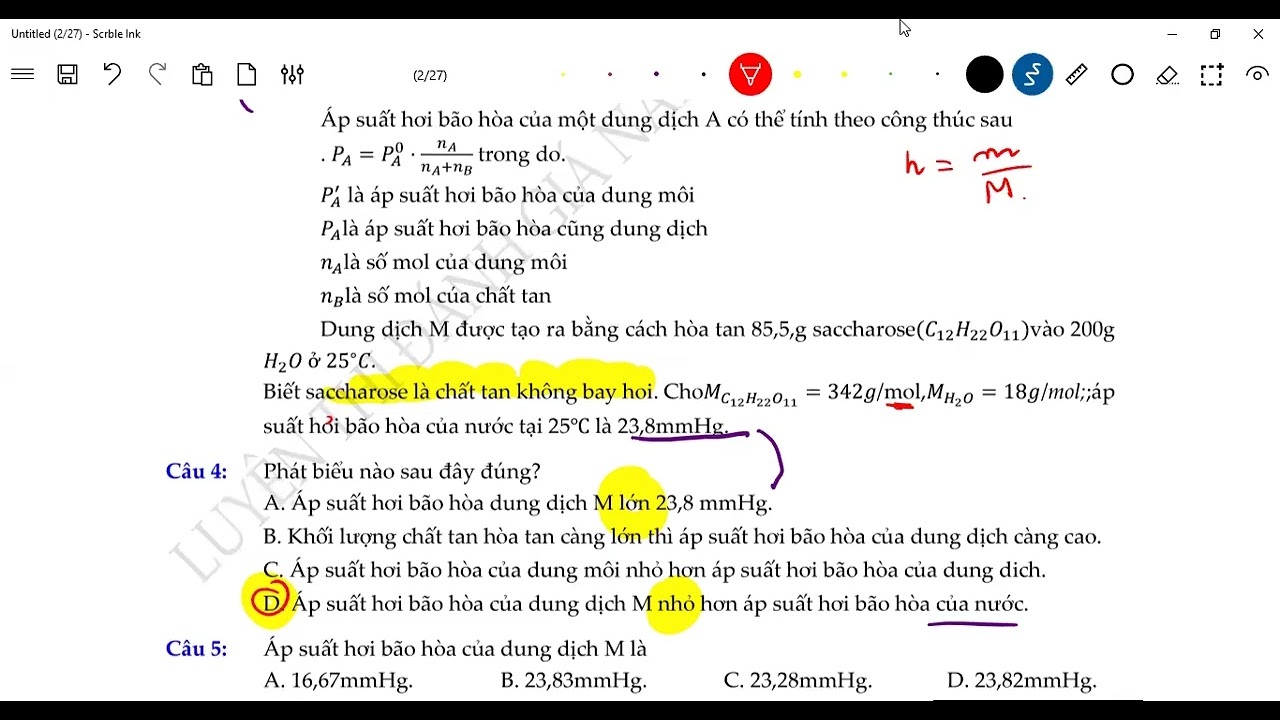Screen dimensions: 1280x720
Task: Click answer option C. 23,28mmHg
Action: [797, 681]
